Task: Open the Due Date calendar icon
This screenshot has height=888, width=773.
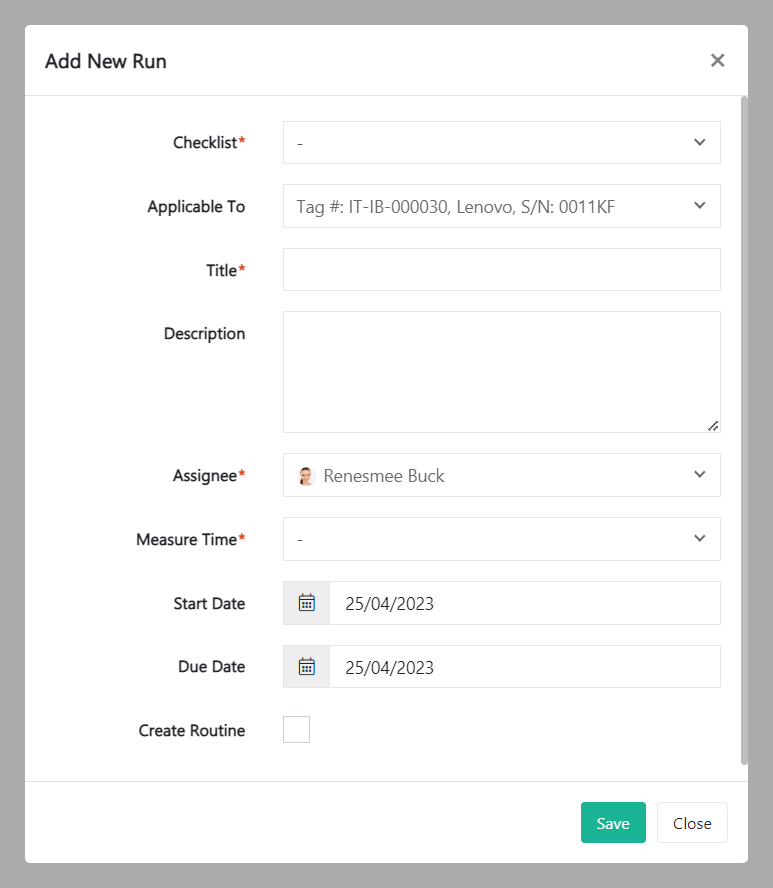Action: [x=307, y=667]
